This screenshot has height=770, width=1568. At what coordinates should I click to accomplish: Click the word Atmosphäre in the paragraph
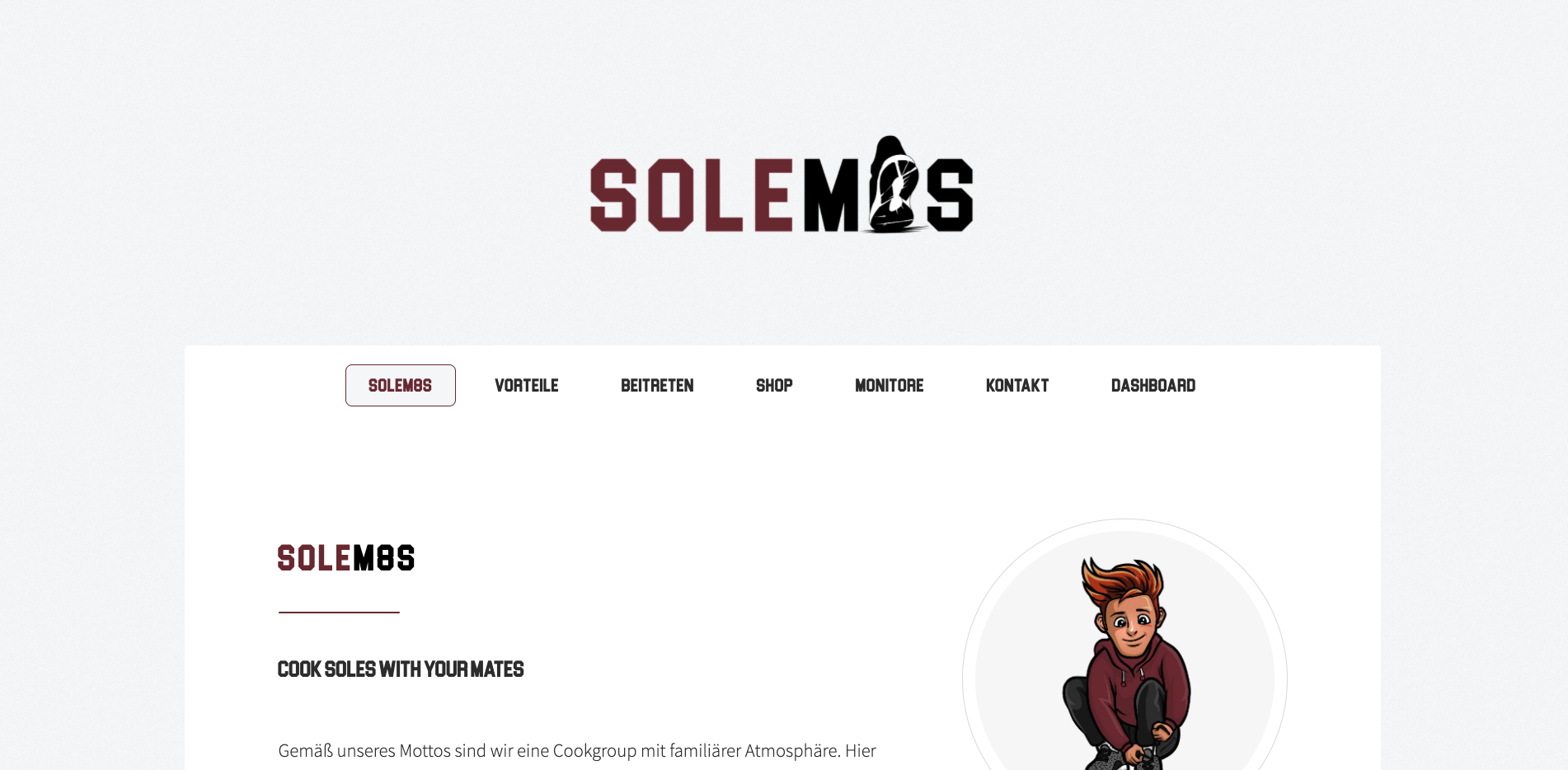[x=791, y=751]
